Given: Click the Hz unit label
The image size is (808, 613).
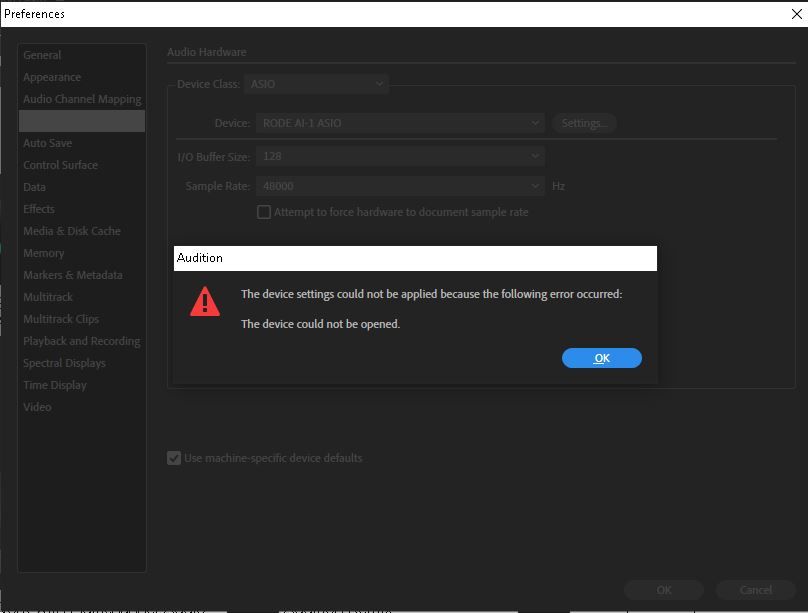Looking at the screenshot, I should [x=559, y=186].
